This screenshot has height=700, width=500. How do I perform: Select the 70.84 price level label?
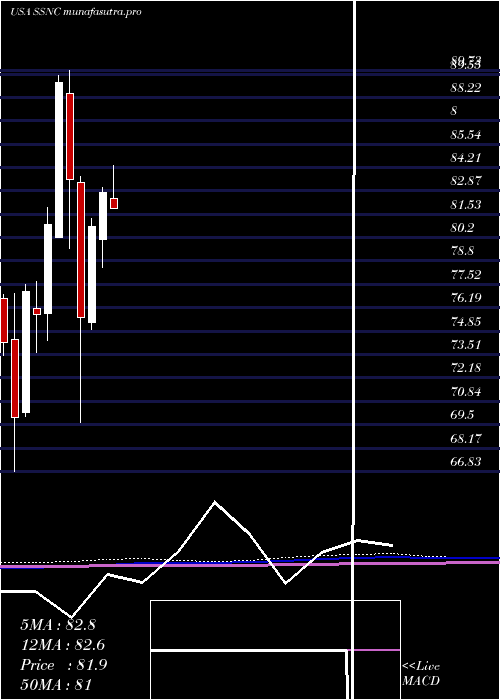pos(466,392)
